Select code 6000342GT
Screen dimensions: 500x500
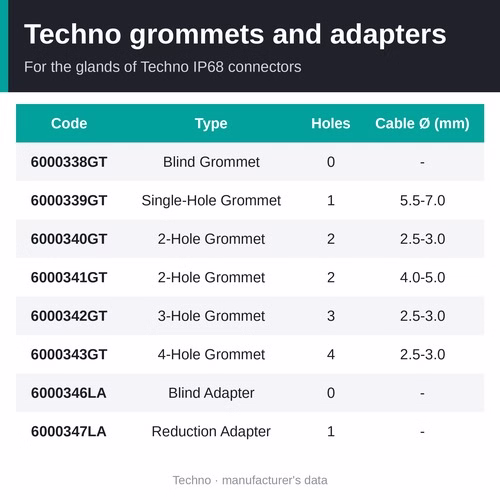(x=69, y=316)
